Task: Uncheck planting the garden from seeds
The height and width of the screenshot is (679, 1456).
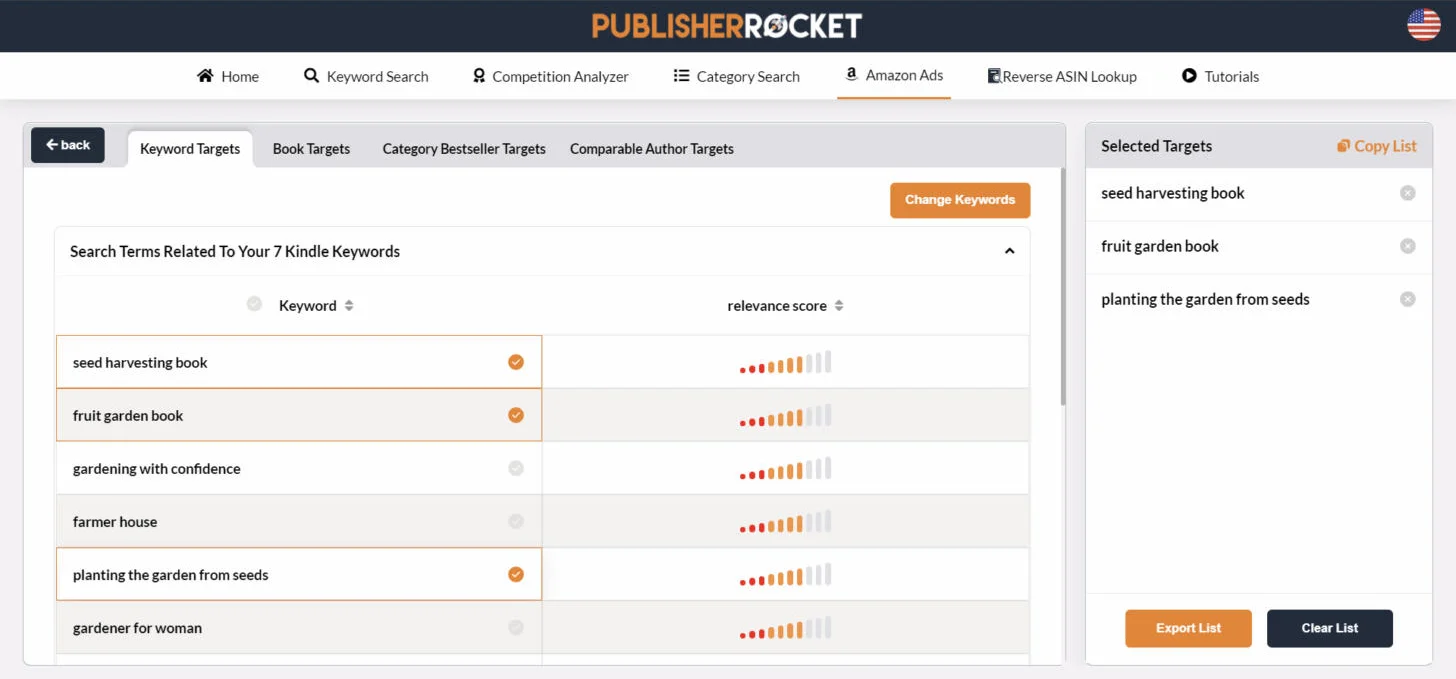Action: pos(516,574)
